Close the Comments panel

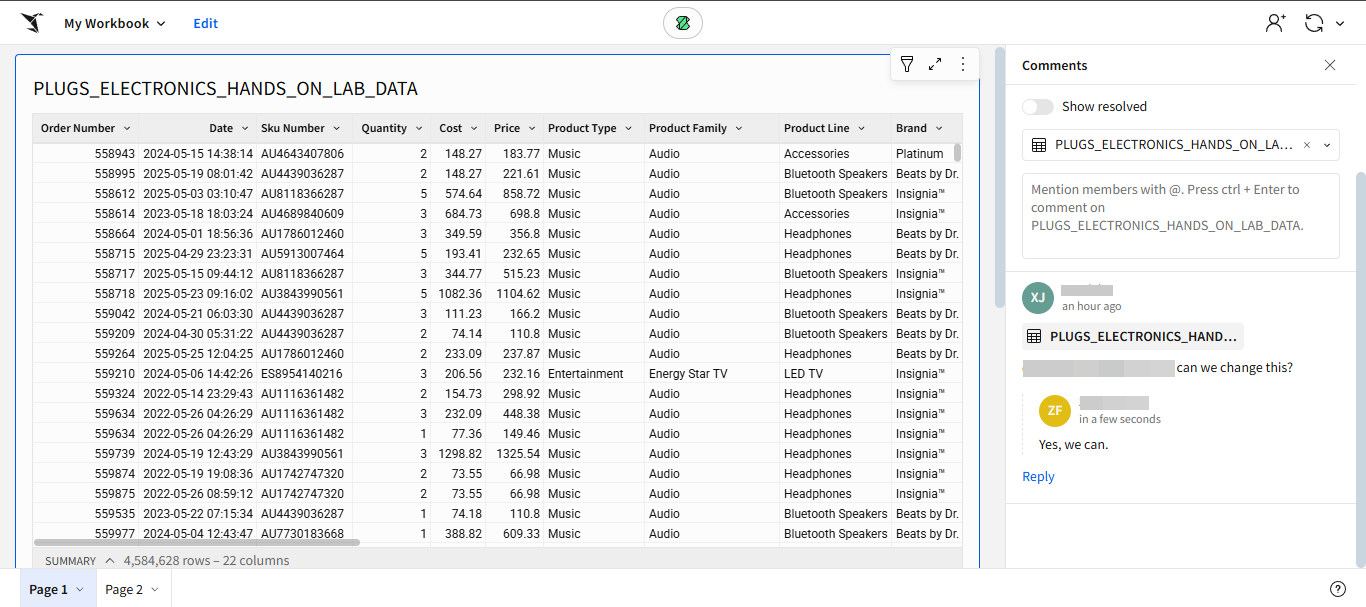[x=1330, y=65]
